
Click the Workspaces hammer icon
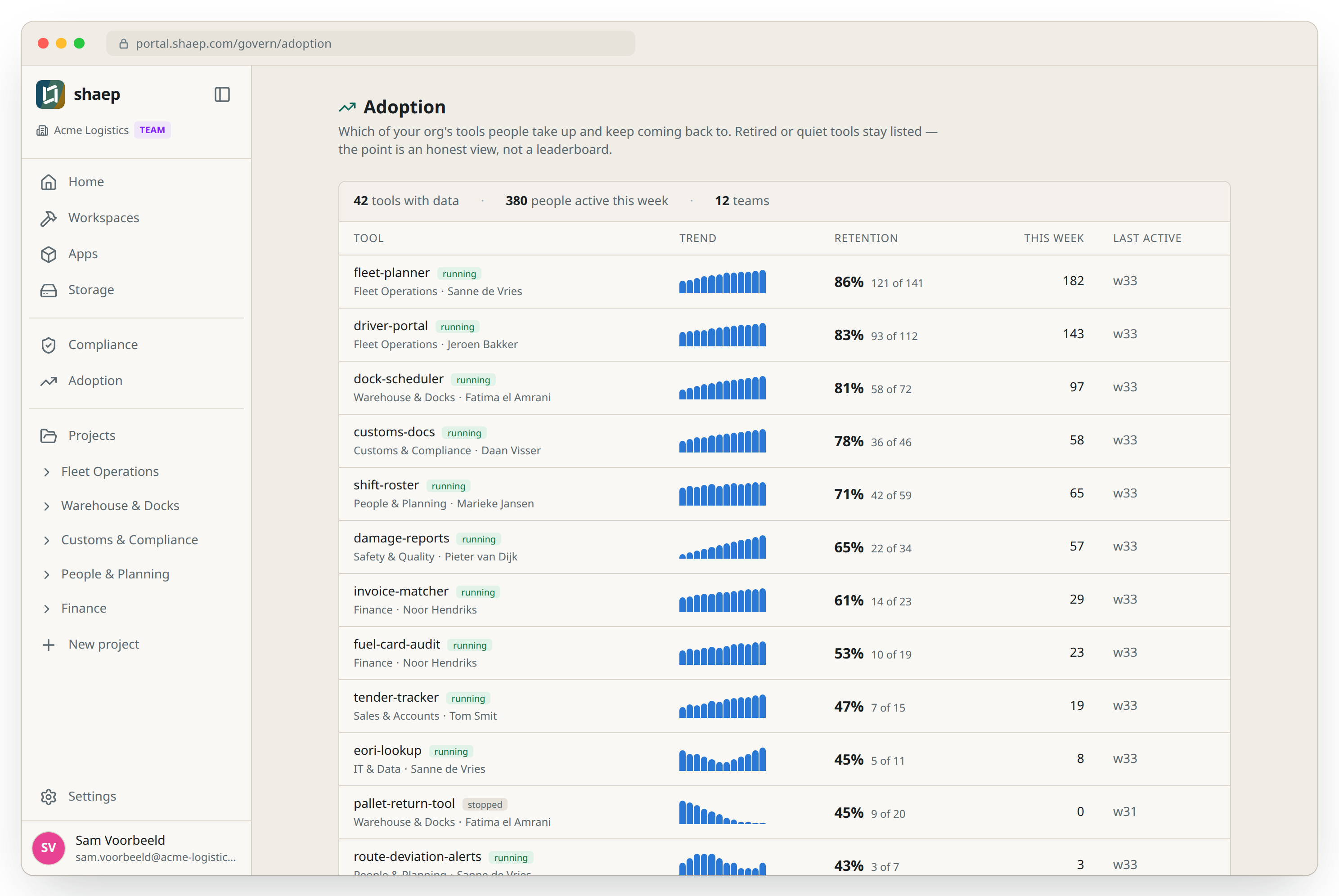(49, 218)
